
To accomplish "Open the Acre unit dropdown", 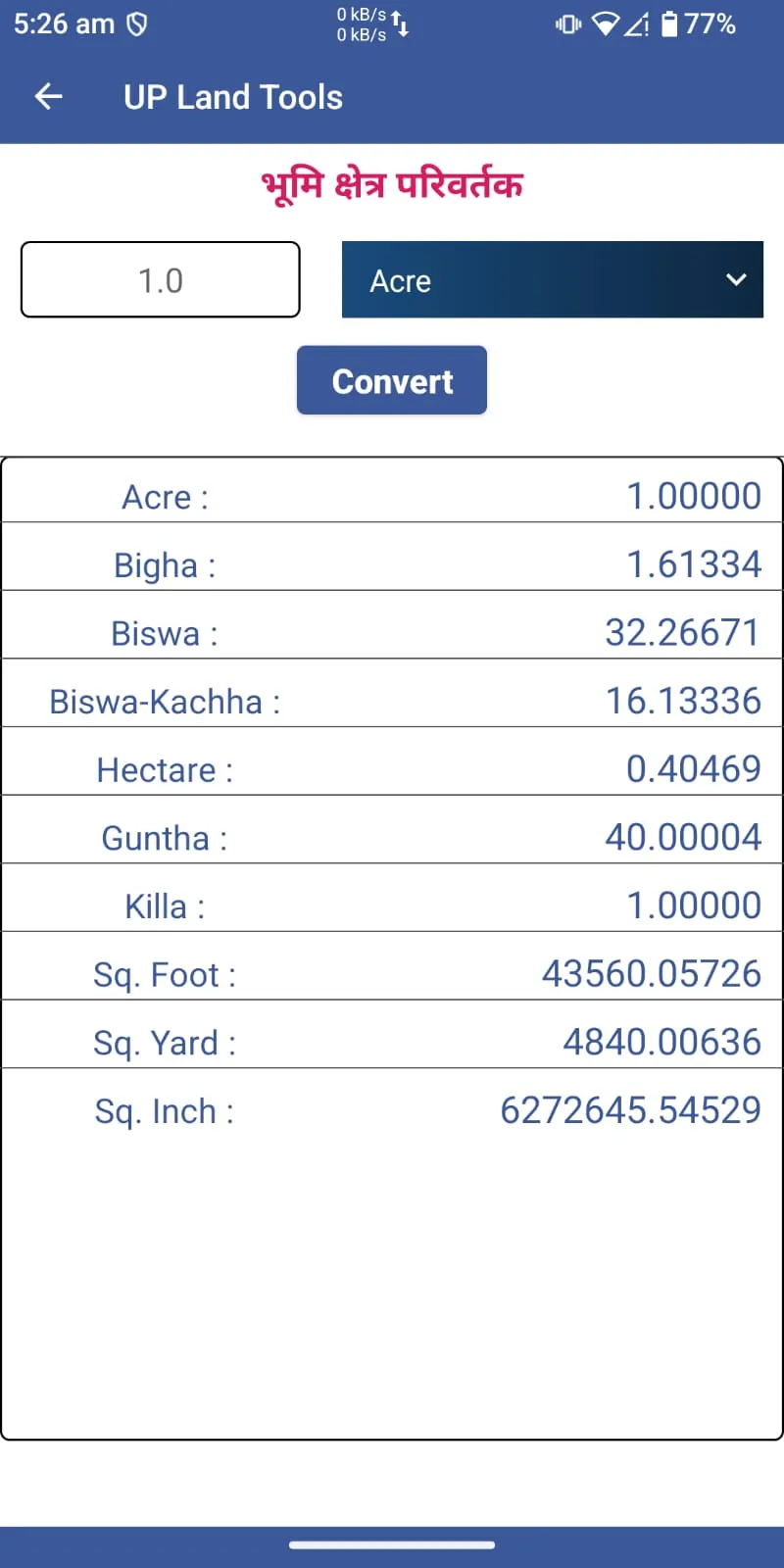I will [x=552, y=280].
